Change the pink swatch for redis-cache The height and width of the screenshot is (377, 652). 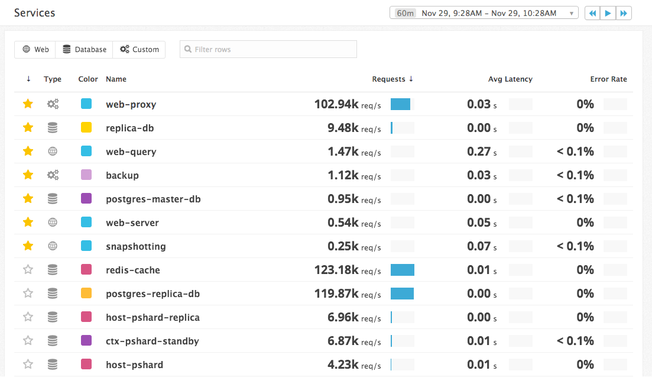86,269
